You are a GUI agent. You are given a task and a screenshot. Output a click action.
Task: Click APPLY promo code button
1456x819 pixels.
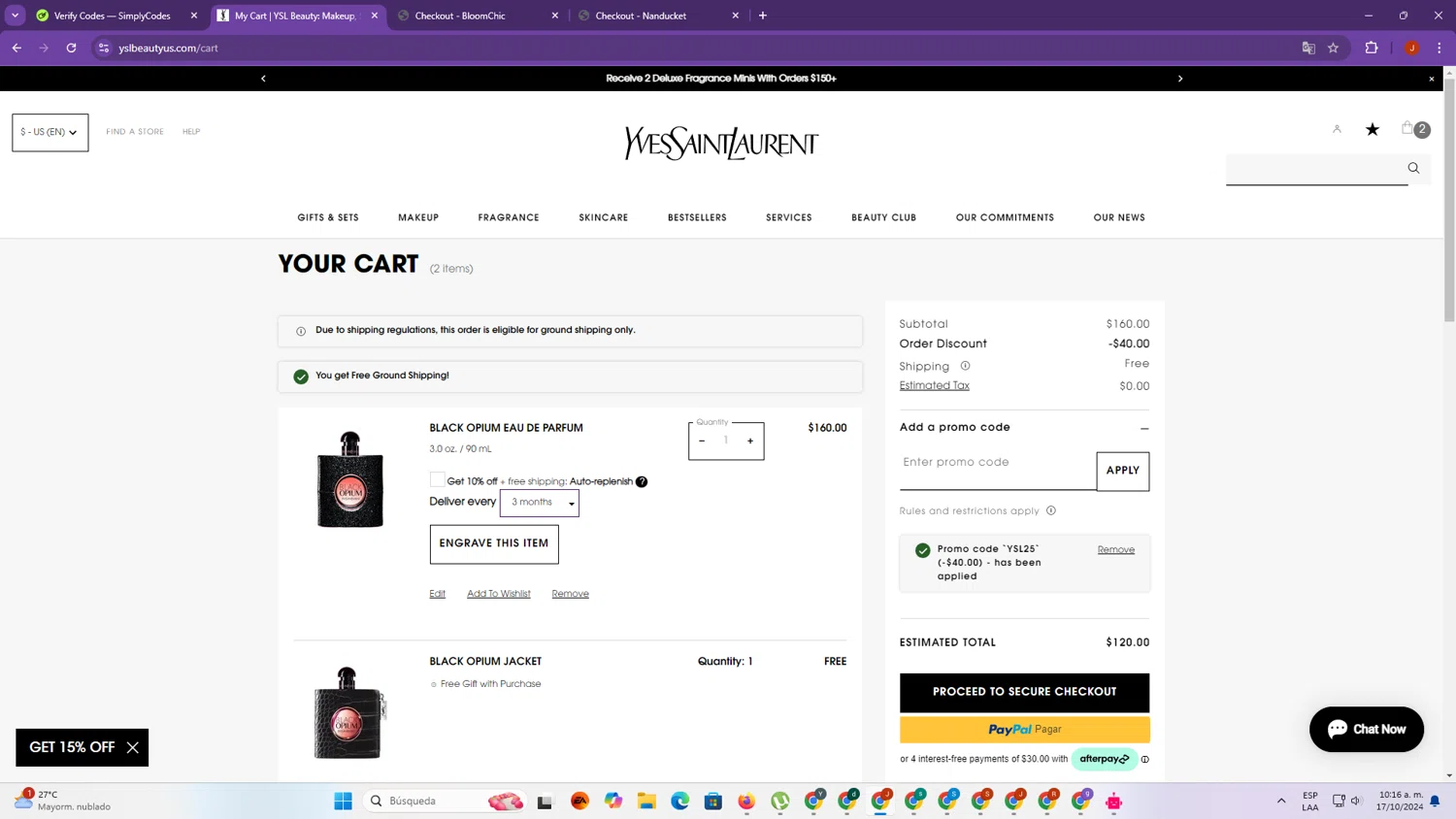point(1123,471)
